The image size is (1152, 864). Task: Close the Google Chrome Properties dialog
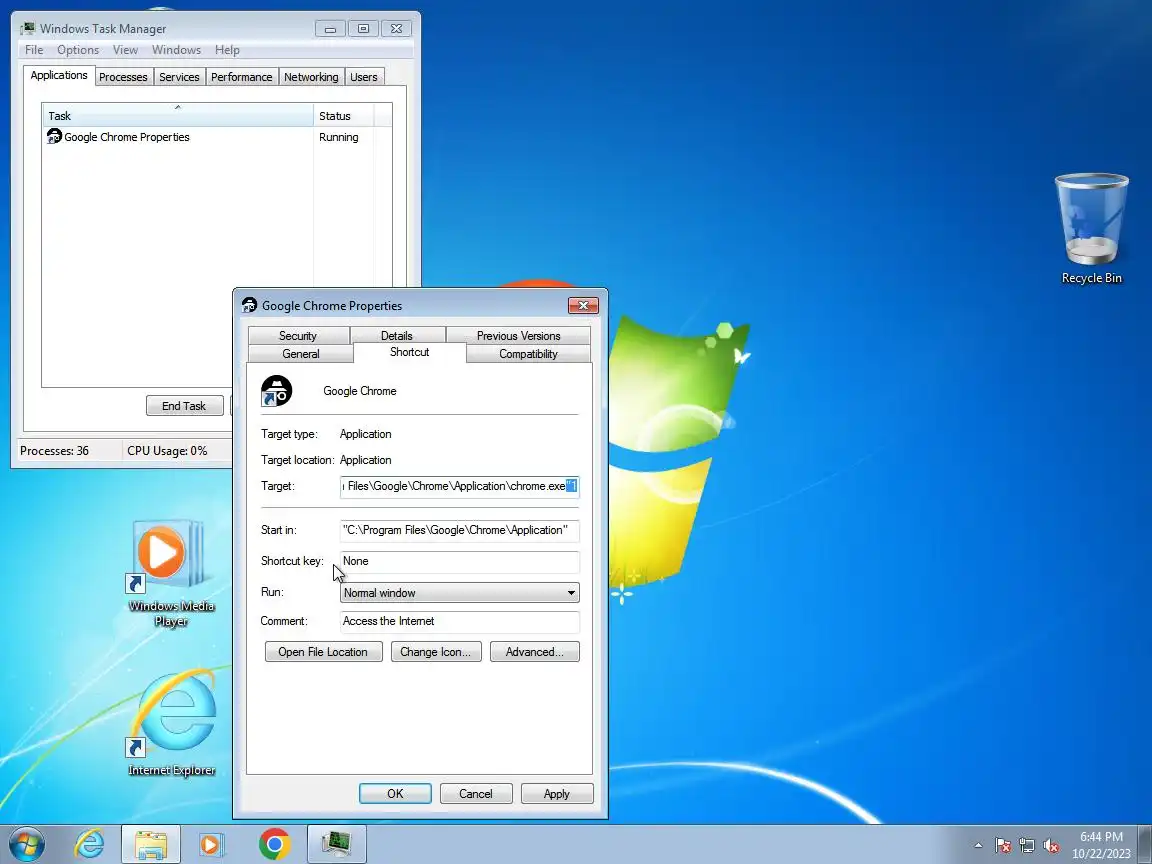point(583,305)
